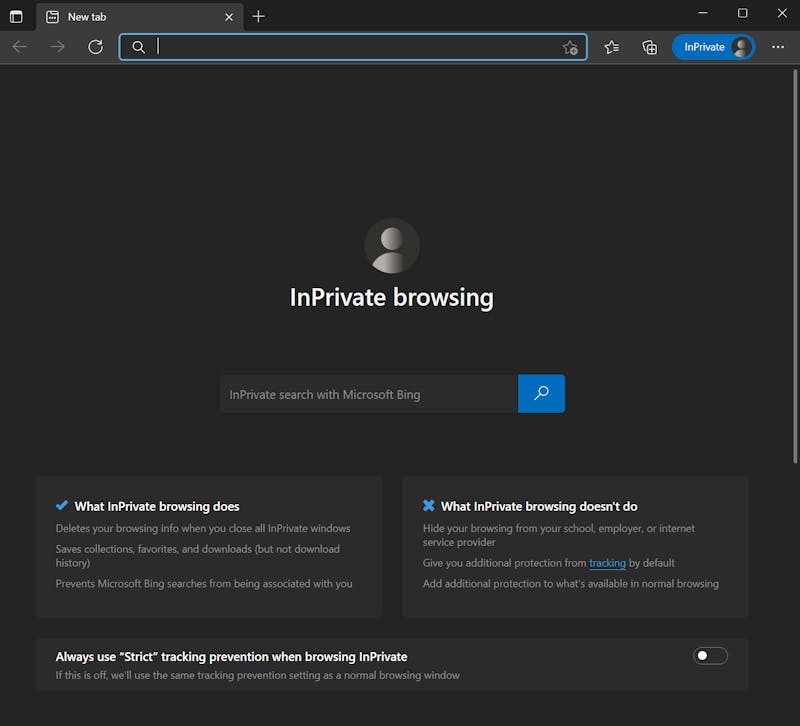Go forward with the forward arrow
This screenshot has height=726, width=800.
point(58,47)
